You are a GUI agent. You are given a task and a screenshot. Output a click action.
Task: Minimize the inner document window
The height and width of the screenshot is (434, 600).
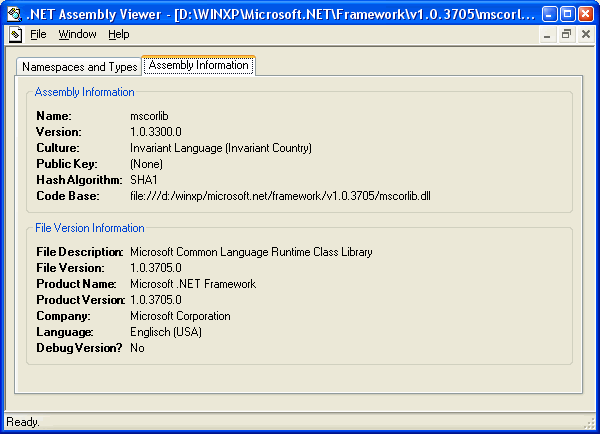[x=547, y=34]
